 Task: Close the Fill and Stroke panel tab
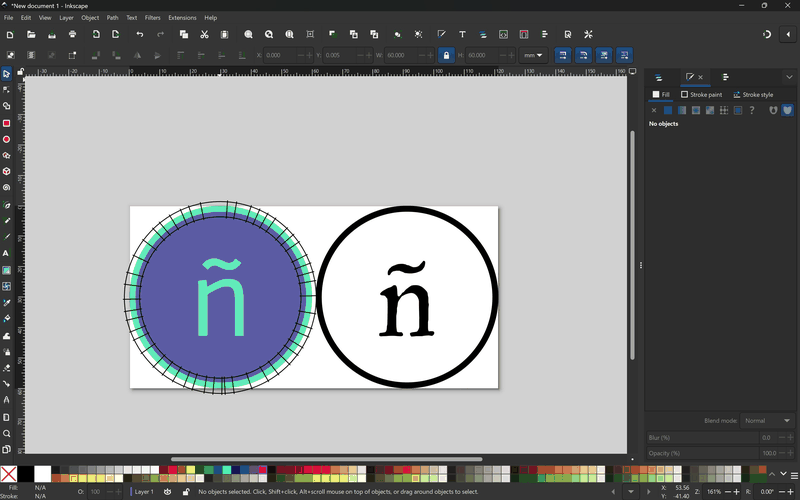coord(701,77)
